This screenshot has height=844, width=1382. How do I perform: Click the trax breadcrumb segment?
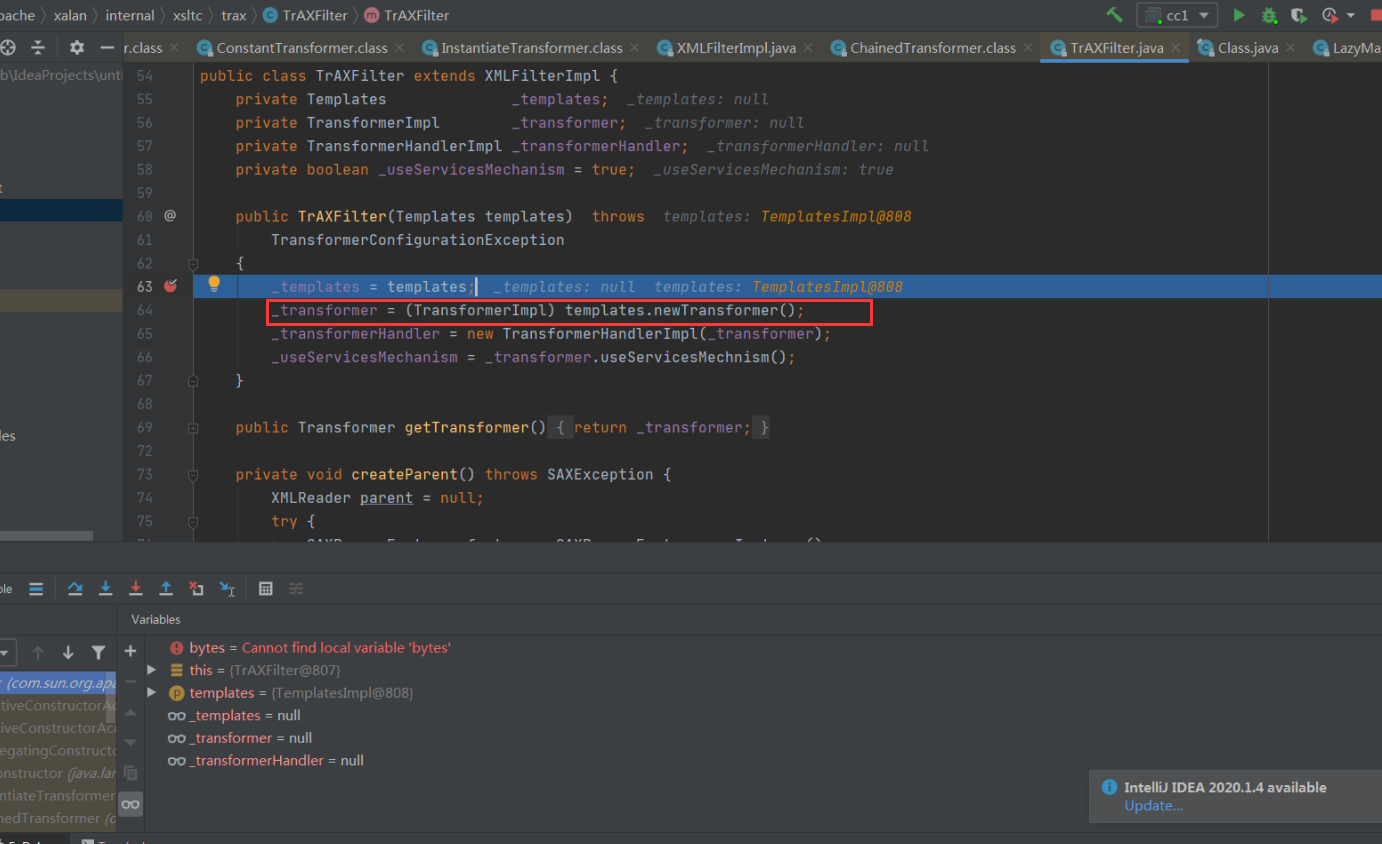point(233,15)
